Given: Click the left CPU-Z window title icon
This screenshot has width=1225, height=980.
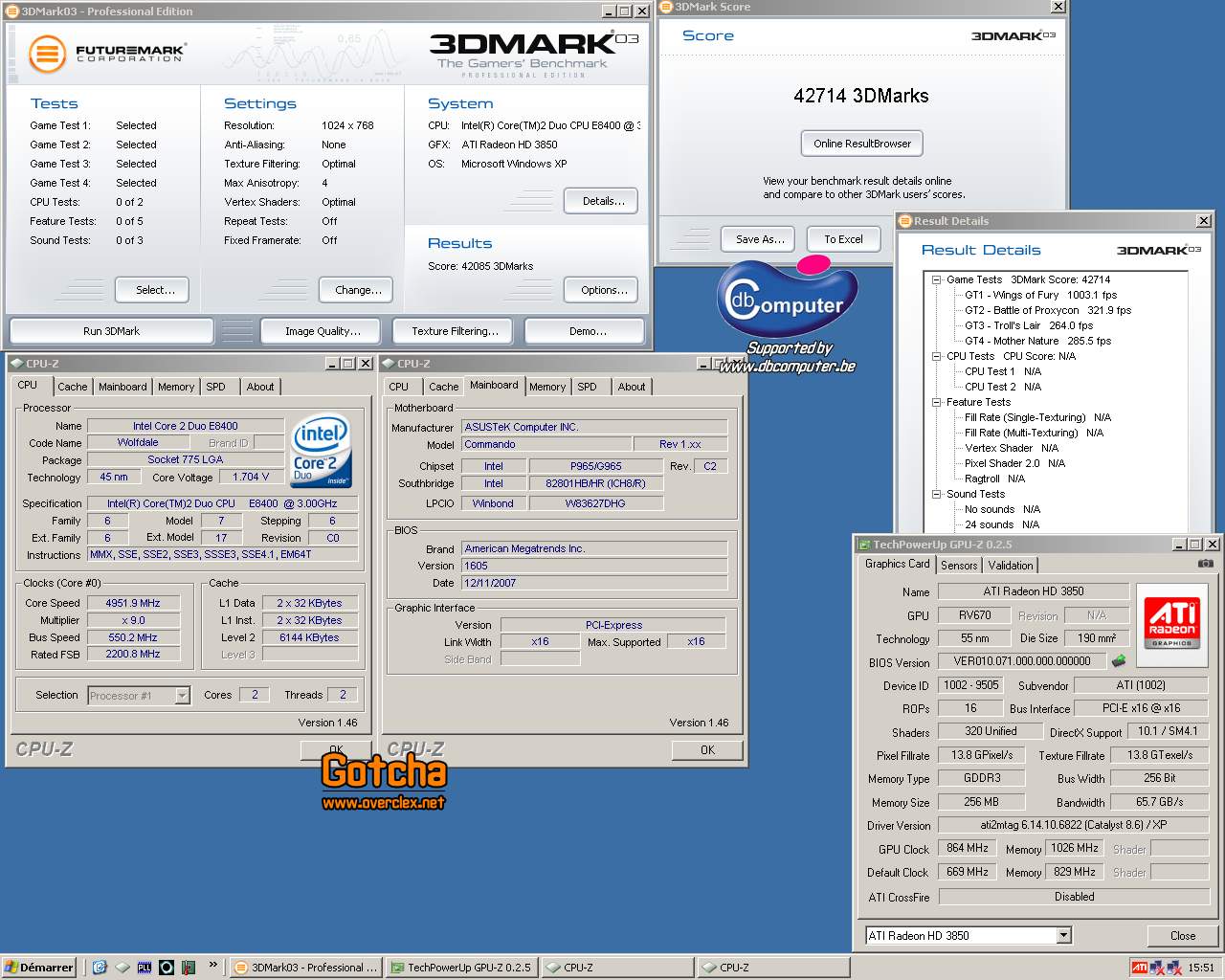Looking at the screenshot, I should [16, 364].
